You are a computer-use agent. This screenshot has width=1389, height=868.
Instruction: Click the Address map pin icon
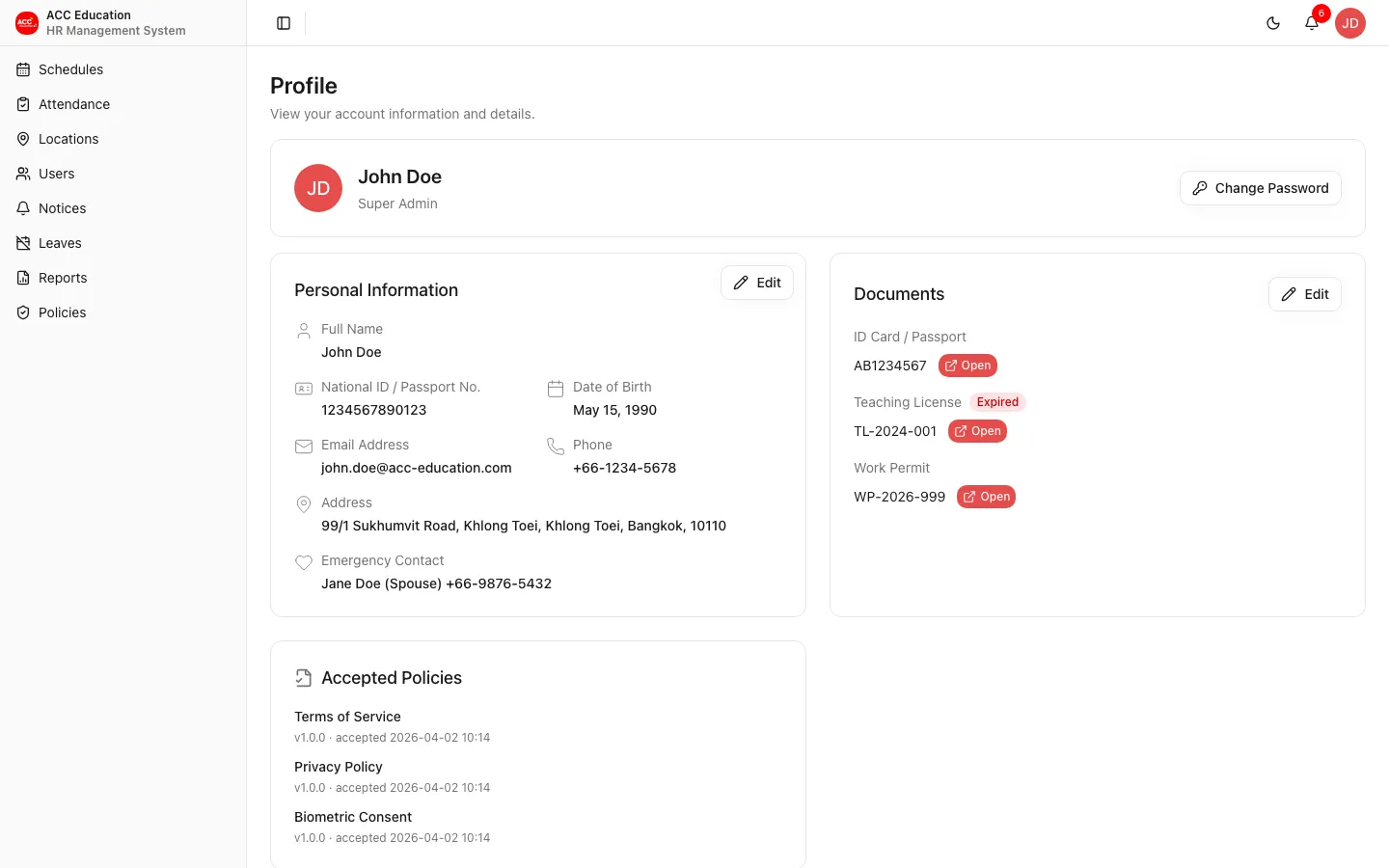(304, 504)
